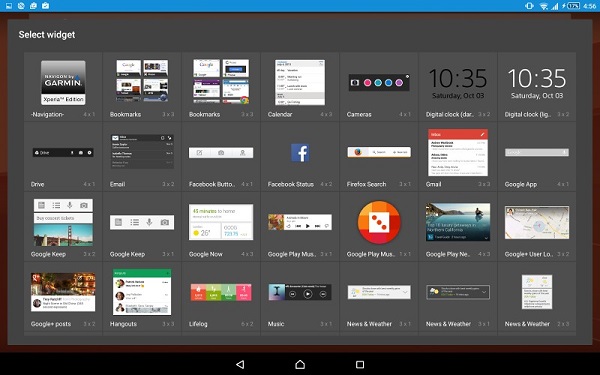
Task: Pick the Google+ posts widget
Action: pyautogui.click(x=63, y=292)
